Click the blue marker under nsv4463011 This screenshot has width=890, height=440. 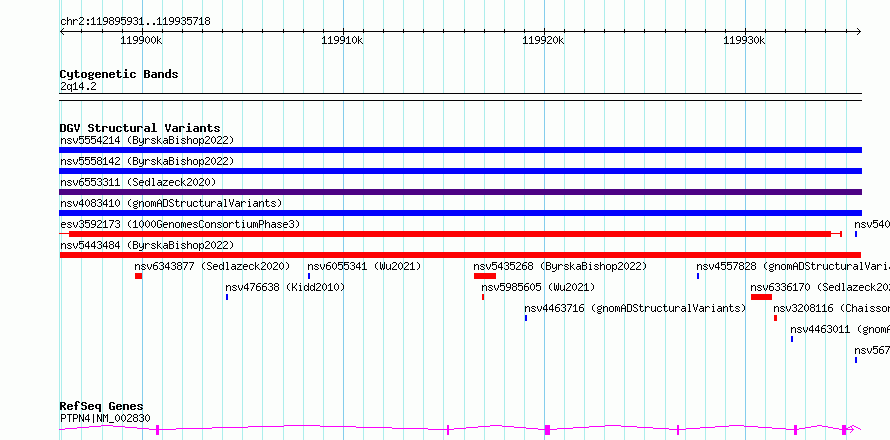click(x=792, y=339)
